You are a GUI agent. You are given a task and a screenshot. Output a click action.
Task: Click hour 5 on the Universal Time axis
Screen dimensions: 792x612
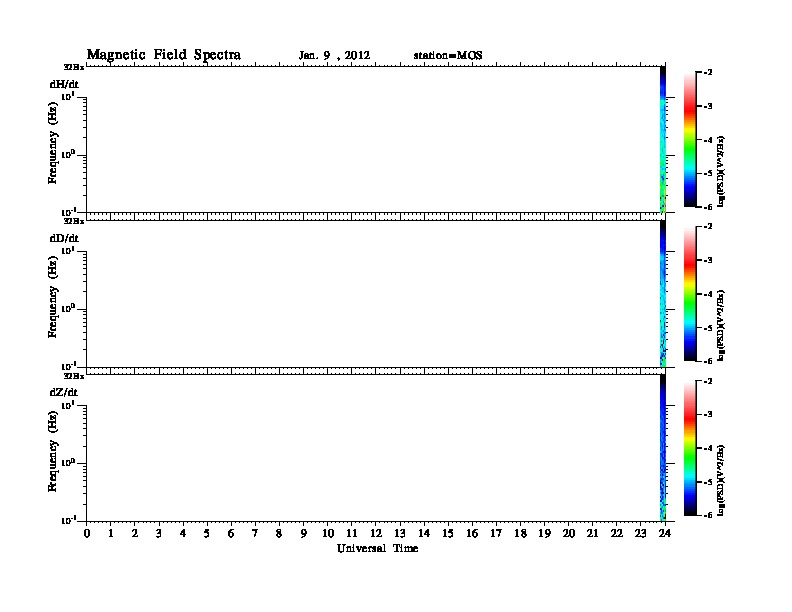[207, 533]
